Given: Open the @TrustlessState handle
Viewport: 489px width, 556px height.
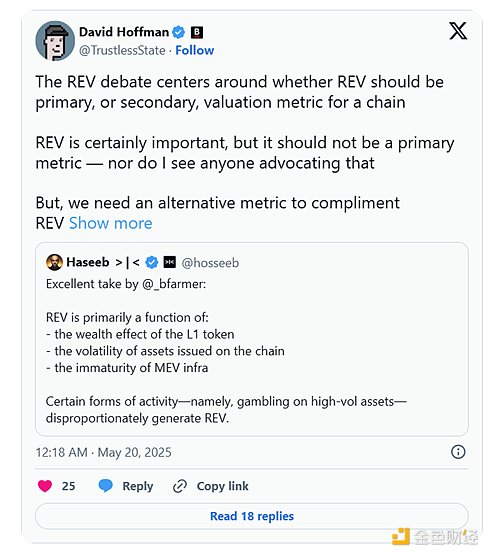Looking at the screenshot, I should [x=122, y=50].
